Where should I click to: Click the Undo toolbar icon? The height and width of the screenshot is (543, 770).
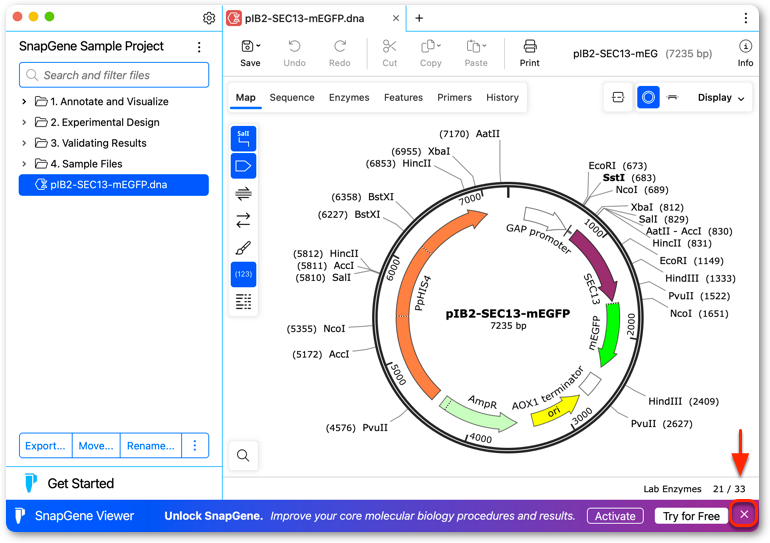pos(294,46)
